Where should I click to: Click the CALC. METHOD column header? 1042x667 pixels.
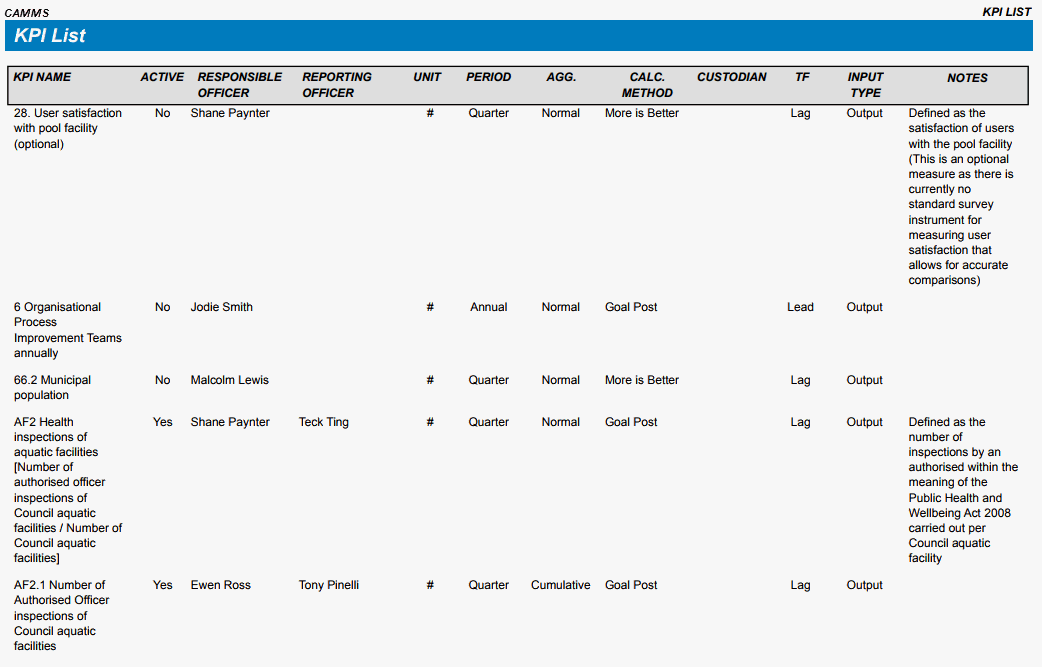(x=647, y=85)
